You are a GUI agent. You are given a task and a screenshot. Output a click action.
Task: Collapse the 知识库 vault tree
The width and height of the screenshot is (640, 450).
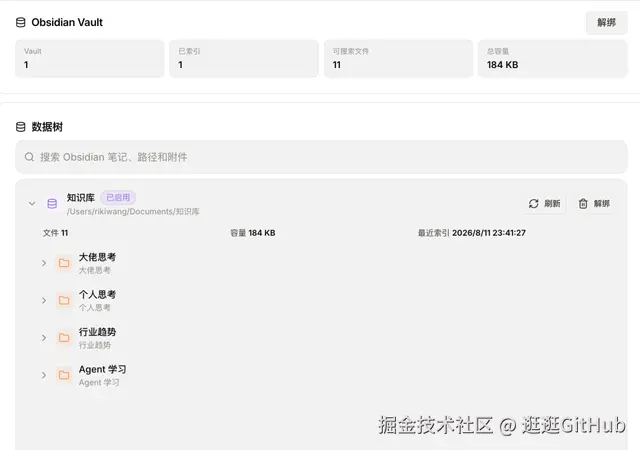coord(32,203)
